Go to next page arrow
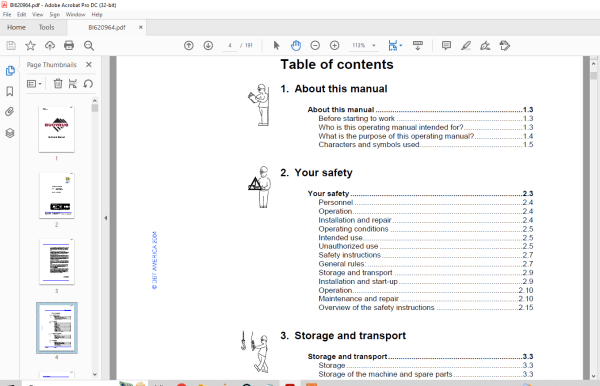 pyautogui.click(x=208, y=46)
